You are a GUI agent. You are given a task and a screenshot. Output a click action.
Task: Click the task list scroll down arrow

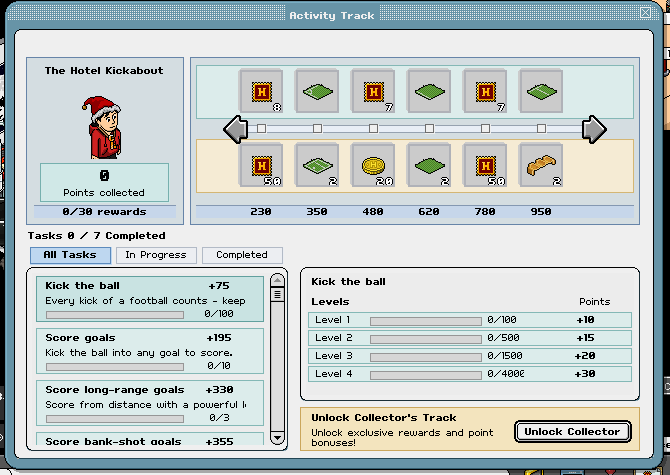pyautogui.click(x=277, y=438)
